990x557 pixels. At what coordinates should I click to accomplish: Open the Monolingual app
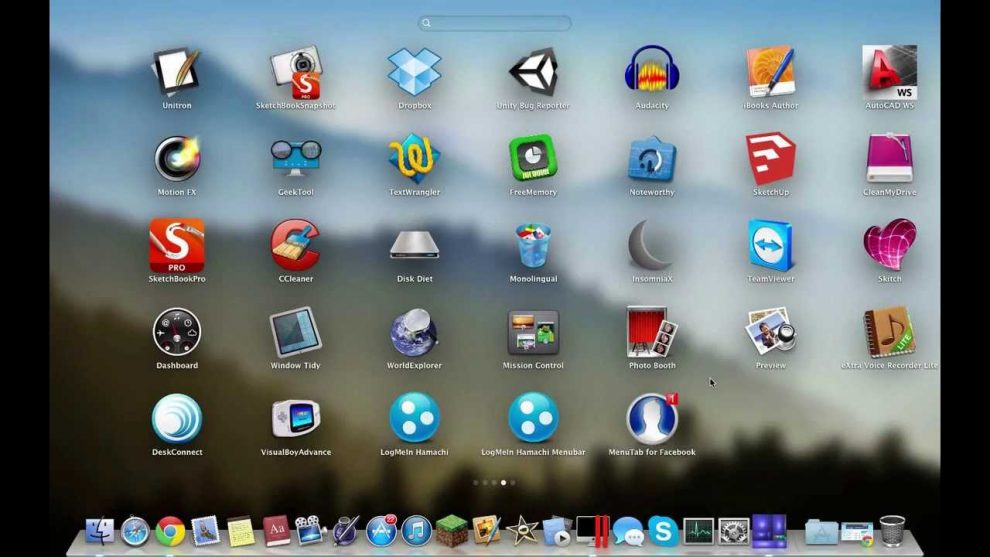[533, 246]
